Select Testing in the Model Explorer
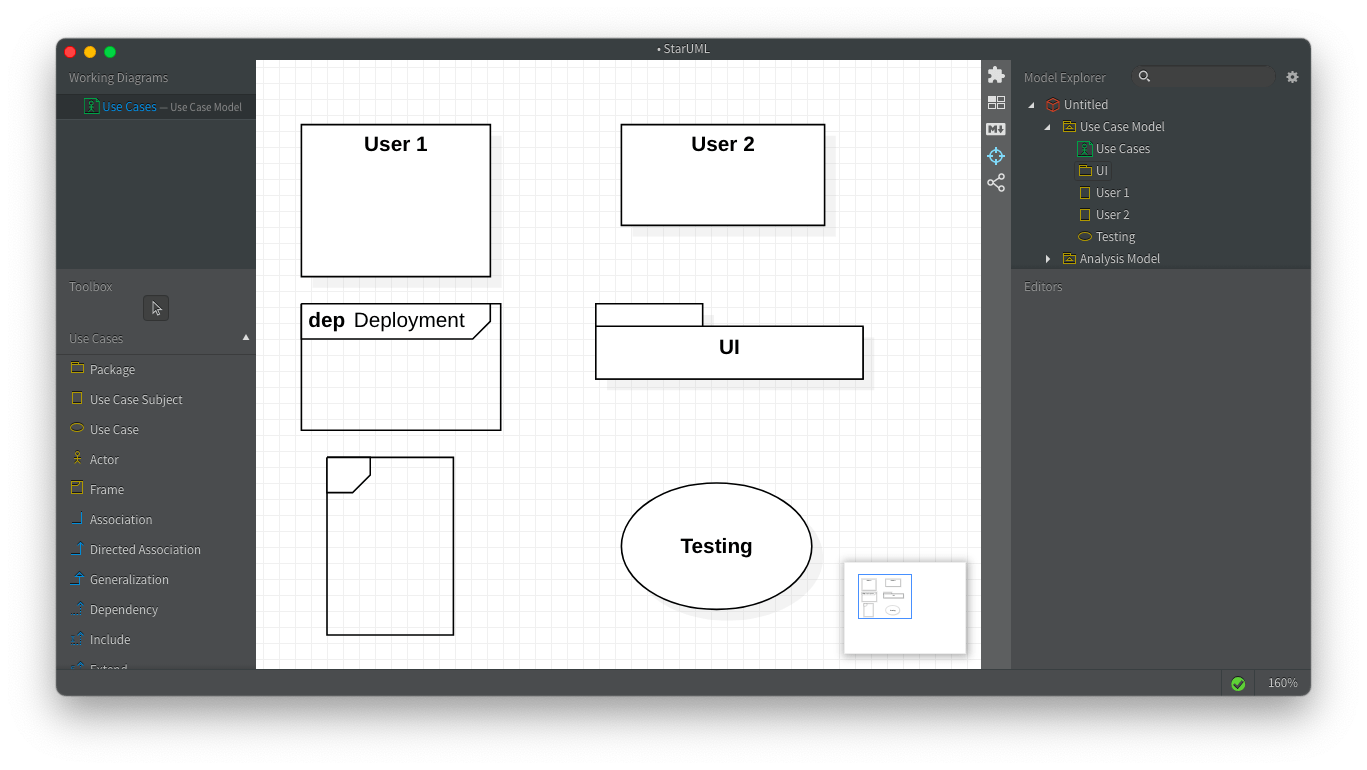 [x=1113, y=236]
